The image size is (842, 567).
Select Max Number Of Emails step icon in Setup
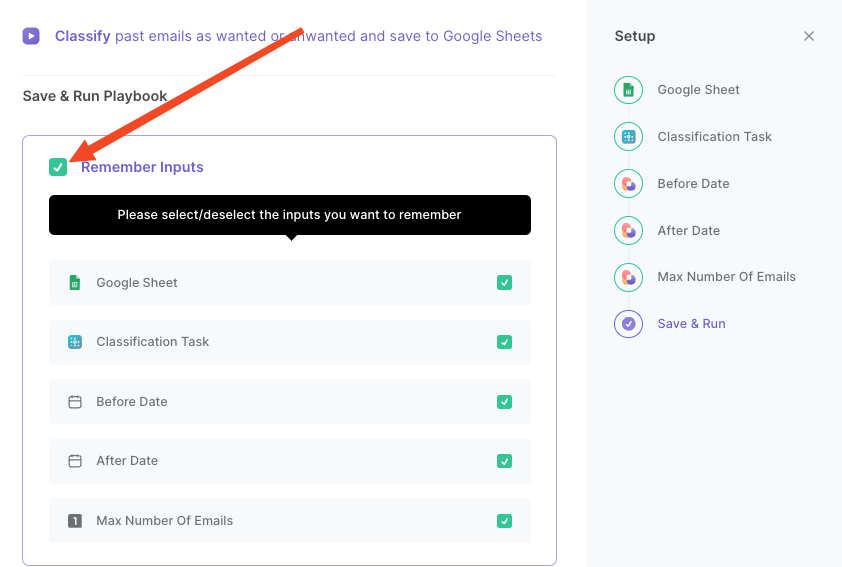tap(628, 277)
